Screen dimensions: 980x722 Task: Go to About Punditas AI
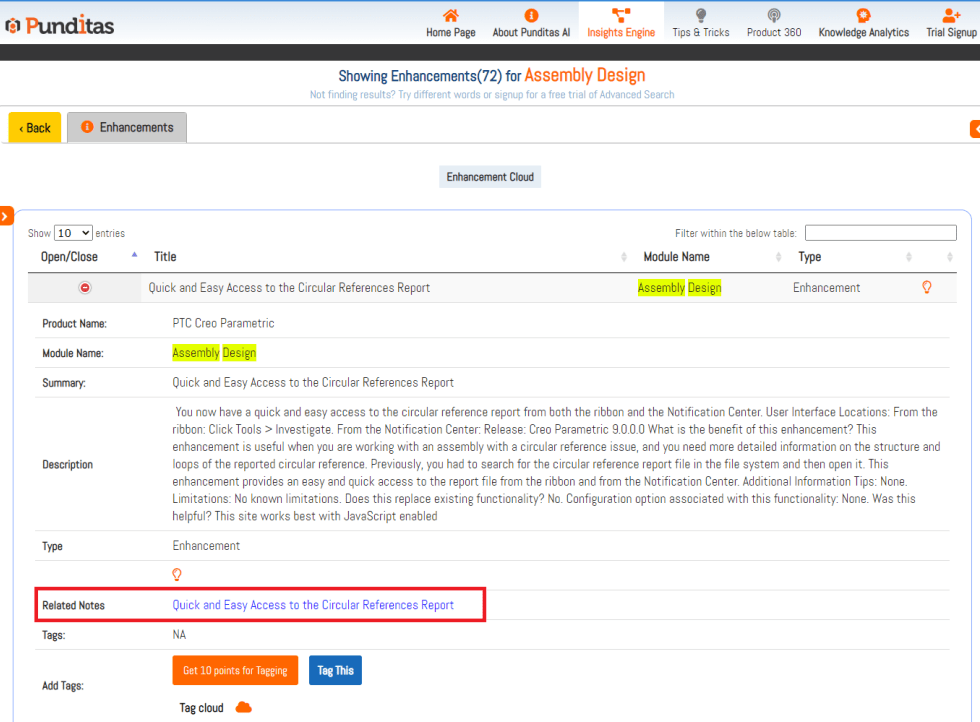tap(531, 23)
